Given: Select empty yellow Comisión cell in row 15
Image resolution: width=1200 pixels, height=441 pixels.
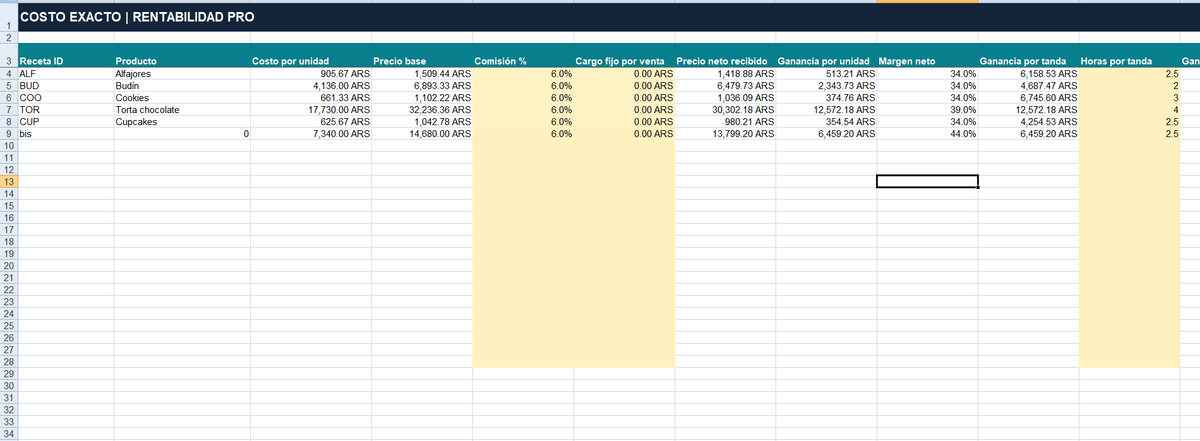Looking at the screenshot, I should click(522, 205).
